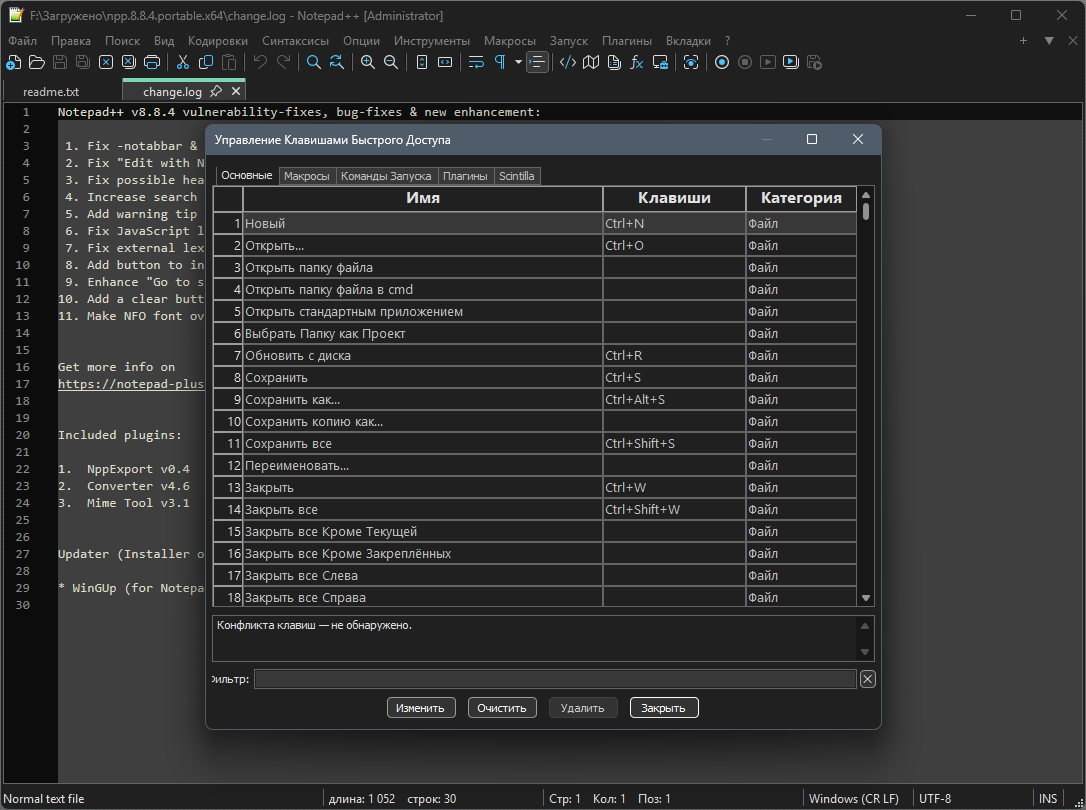Toggle the Monitoring eye icon
This screenshot has height=810, width=1086.
point(691,62)
